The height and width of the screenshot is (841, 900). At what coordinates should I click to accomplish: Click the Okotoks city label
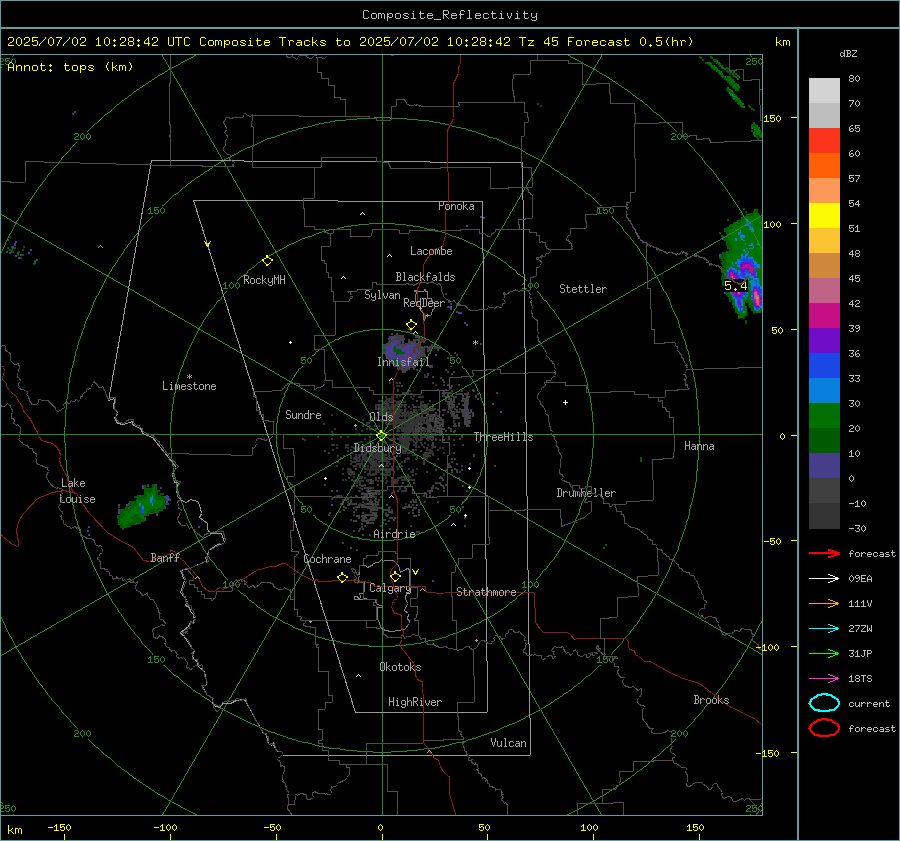tap(400, 667)
